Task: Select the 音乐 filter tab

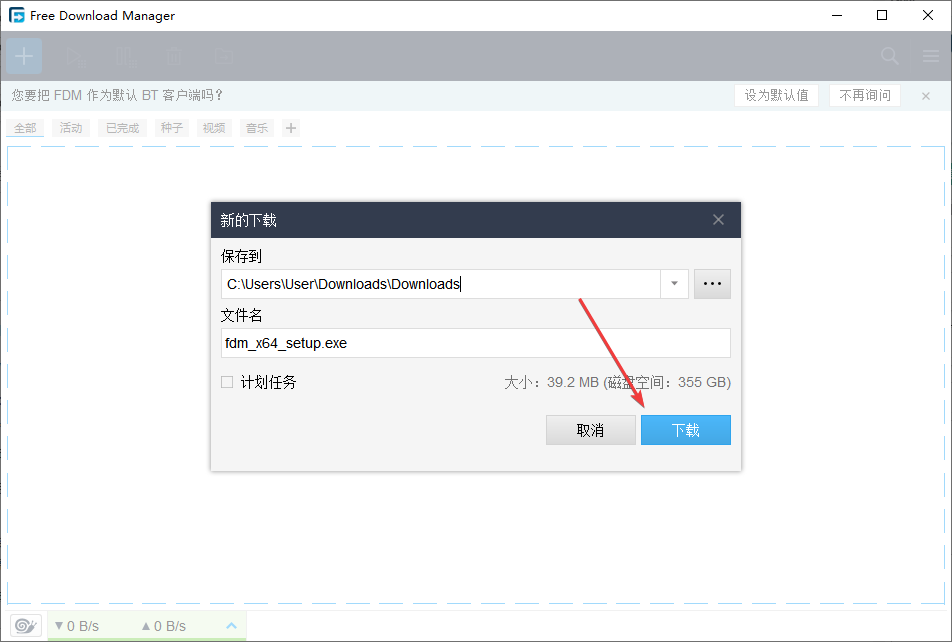Action: pos(257,128)
